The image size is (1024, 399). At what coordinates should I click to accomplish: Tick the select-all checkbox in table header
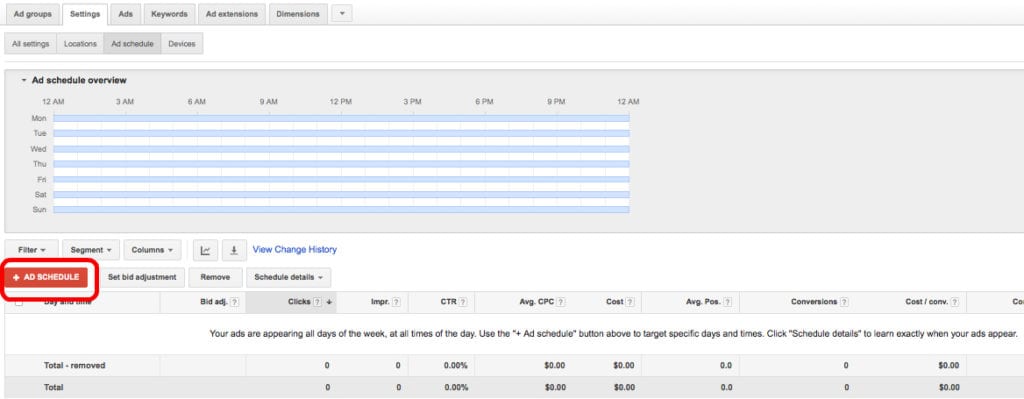(x=19, y=302)
